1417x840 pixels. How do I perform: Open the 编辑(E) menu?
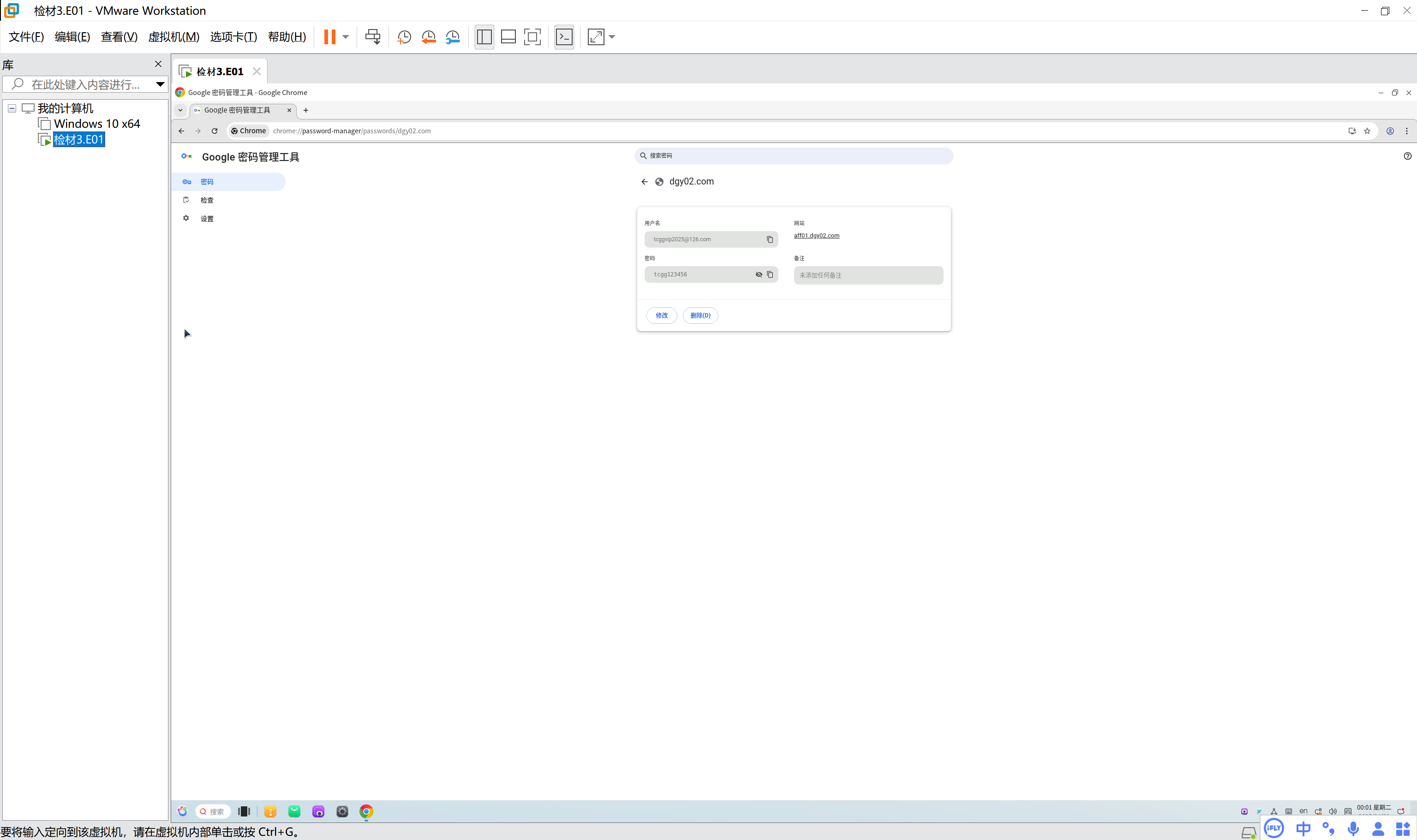click(x=72, y=37)
